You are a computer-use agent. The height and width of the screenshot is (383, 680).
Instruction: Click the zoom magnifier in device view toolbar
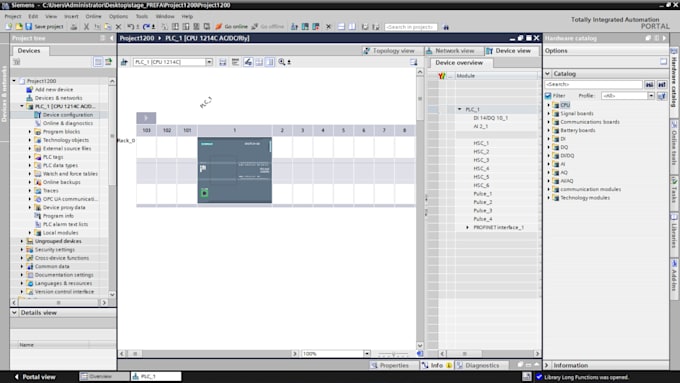tap(282, 62)
